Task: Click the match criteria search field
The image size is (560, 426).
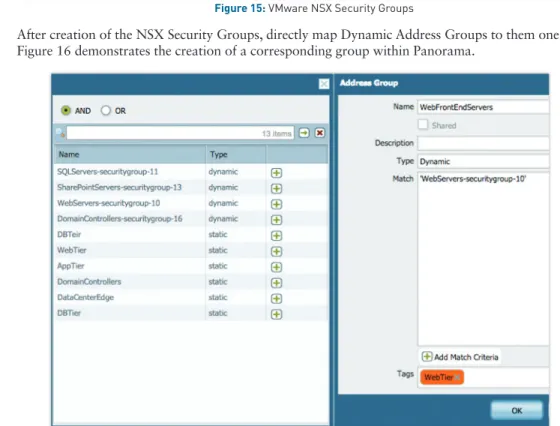Action: (180, 133)
